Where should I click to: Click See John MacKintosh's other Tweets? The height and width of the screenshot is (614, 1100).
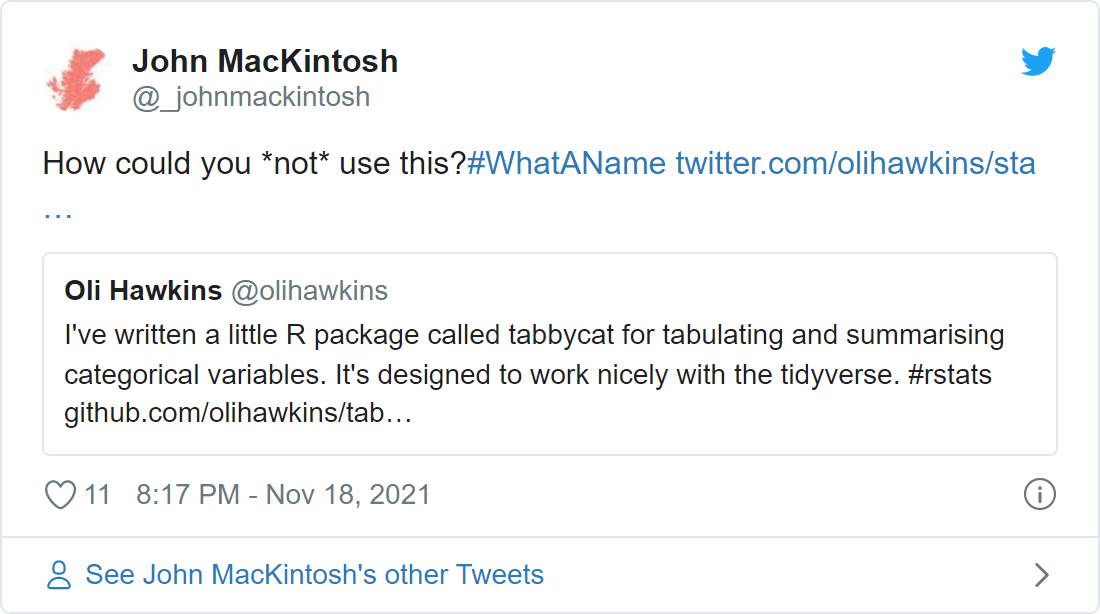point(314,575)
